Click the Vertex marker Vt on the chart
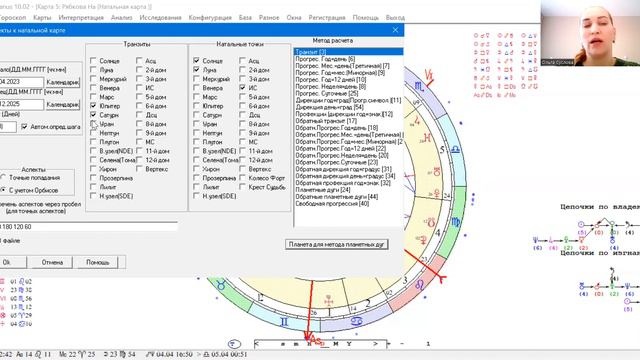The width and height of the screenshot is (640, 360). pos(429,75)
